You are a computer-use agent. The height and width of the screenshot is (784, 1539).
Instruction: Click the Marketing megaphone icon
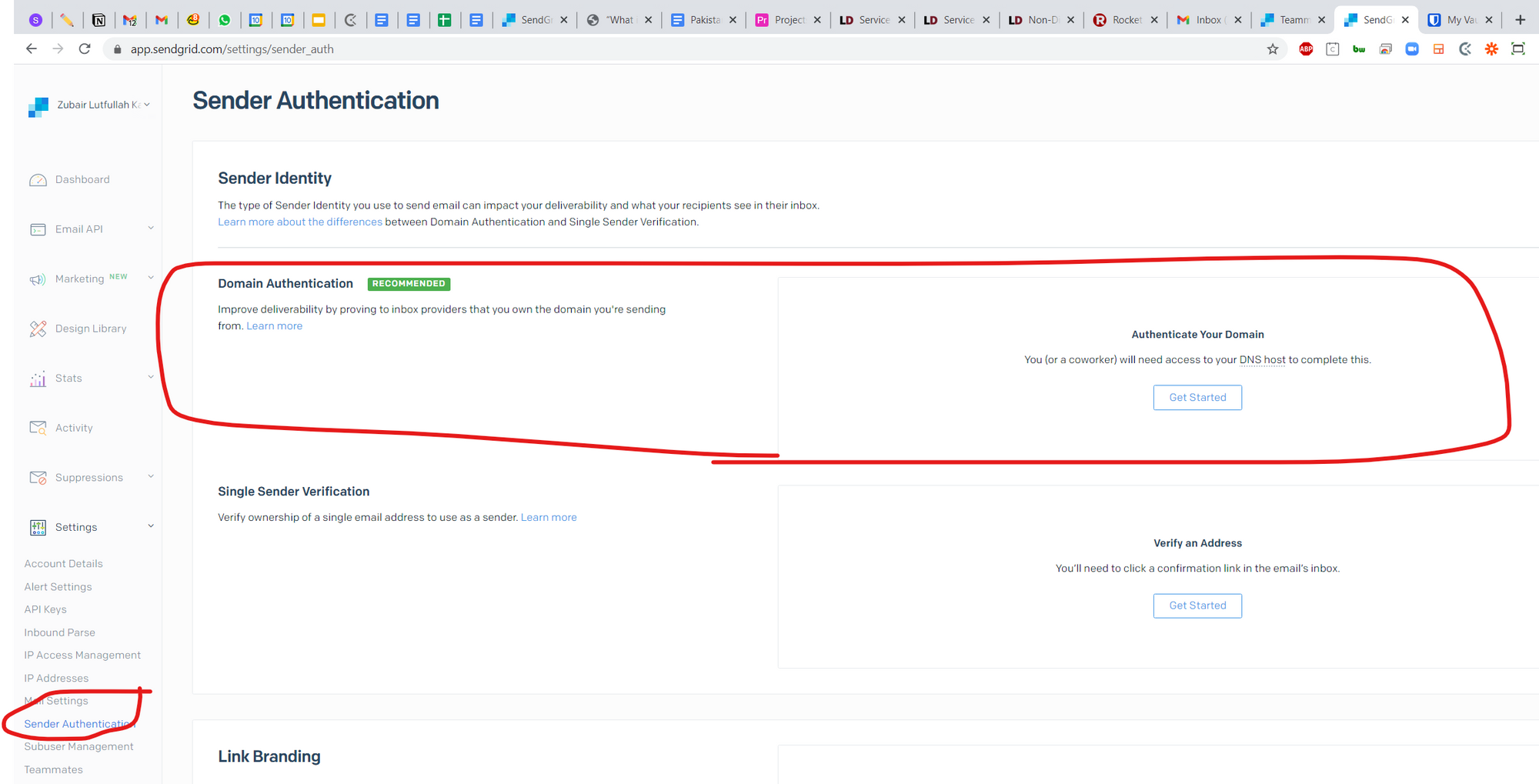38,279
